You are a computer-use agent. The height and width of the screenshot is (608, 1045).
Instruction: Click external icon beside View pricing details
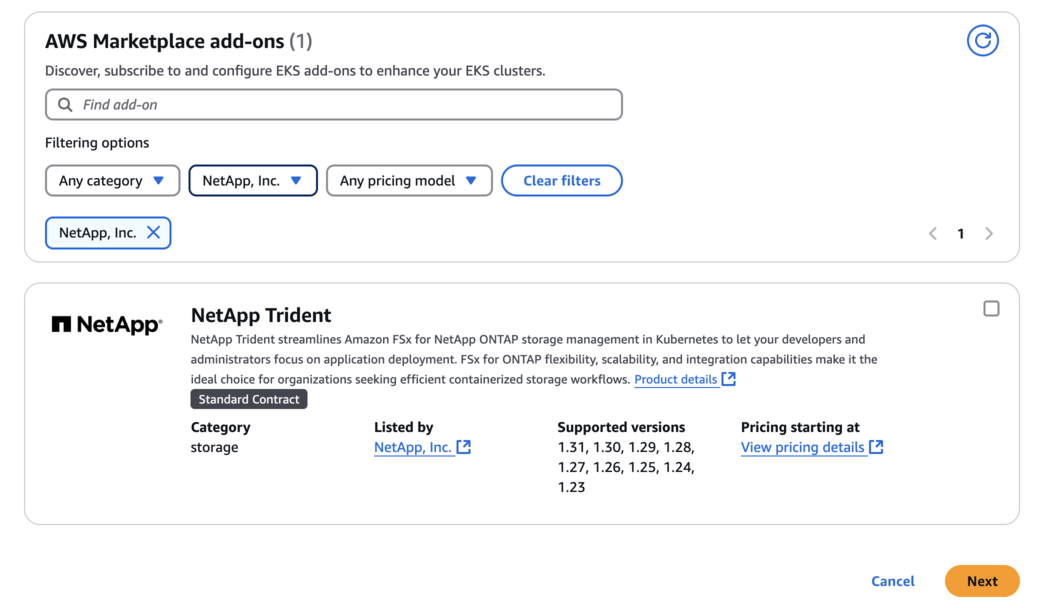tap(876, 447)
